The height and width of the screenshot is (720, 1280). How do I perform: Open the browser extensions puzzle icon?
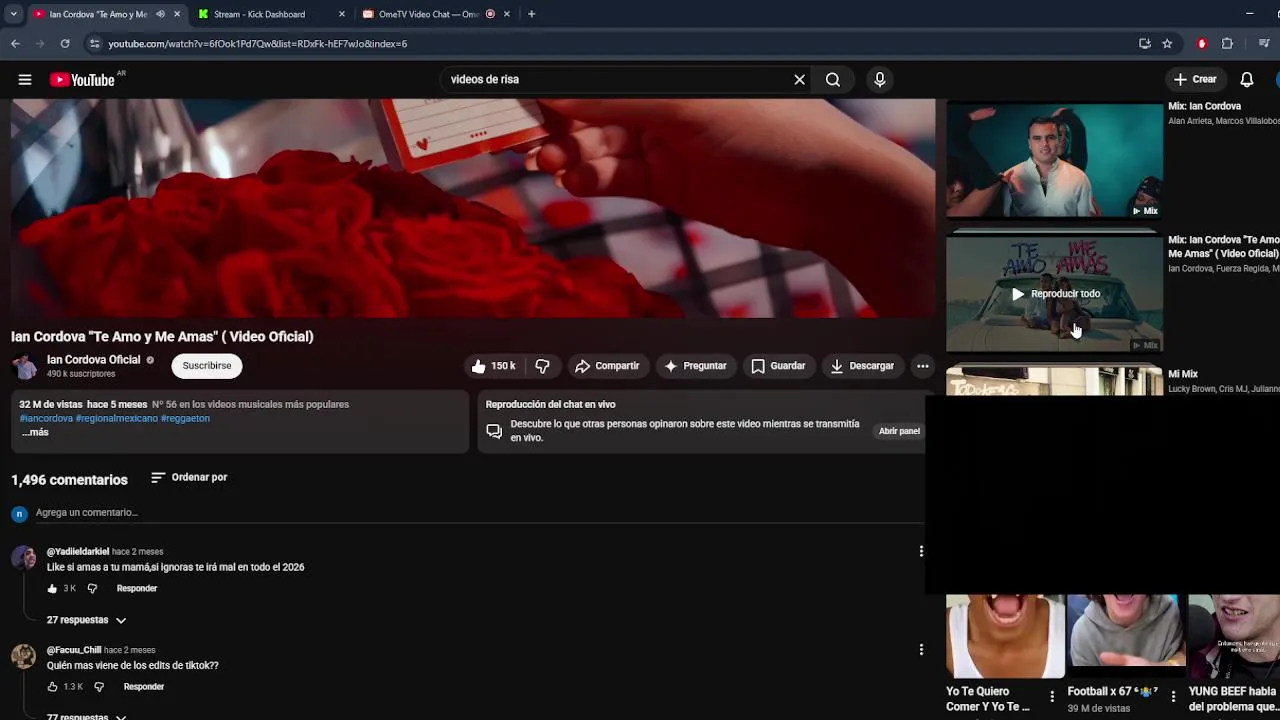(x=1228, y=44)
